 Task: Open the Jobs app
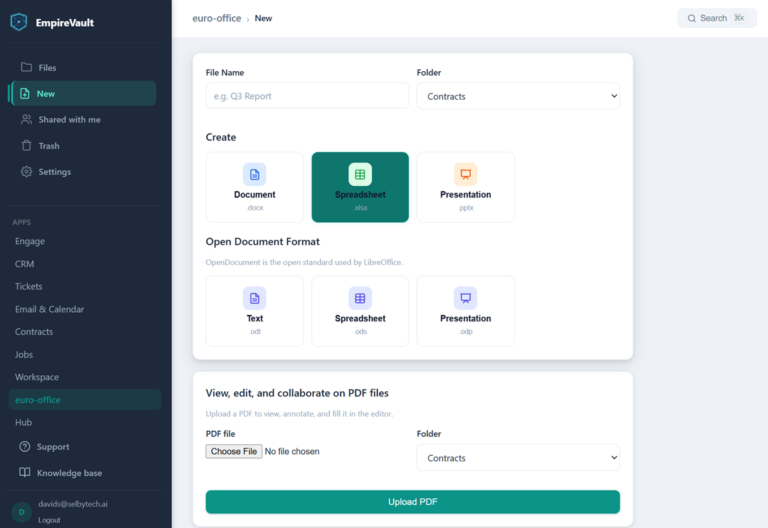pyautogui.click(x=85, y=354)
